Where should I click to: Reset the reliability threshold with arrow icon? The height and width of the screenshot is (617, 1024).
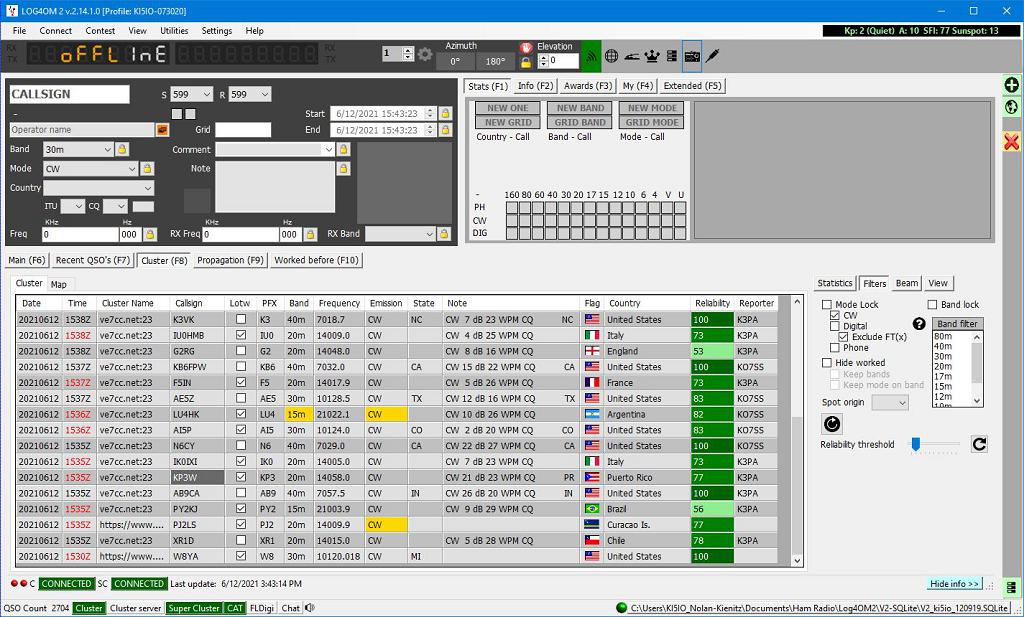tap(978, 445)
